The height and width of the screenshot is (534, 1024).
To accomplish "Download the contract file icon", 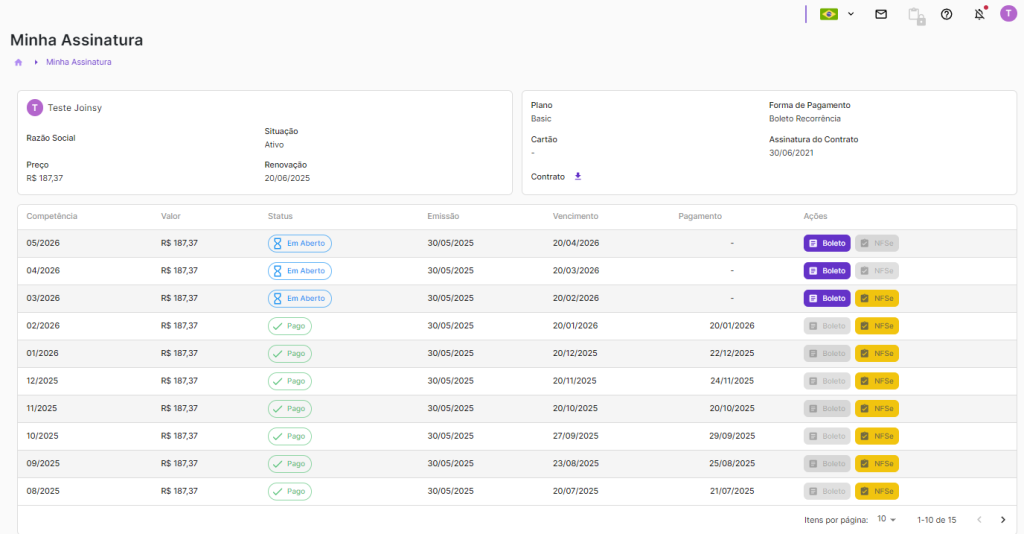I will click(x=577, y=176).
